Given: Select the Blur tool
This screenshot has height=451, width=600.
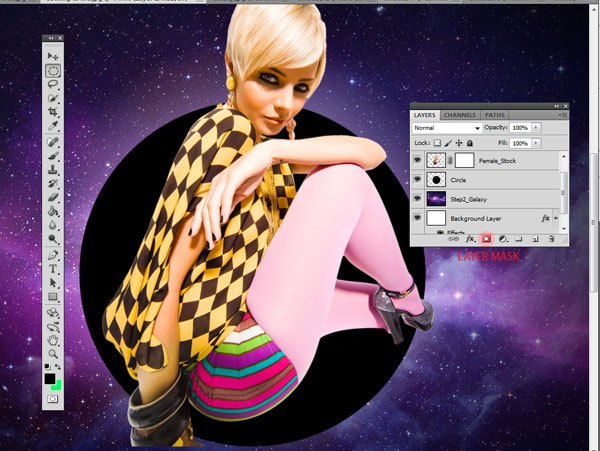Looking at the screenshot, I should [53, 225].
